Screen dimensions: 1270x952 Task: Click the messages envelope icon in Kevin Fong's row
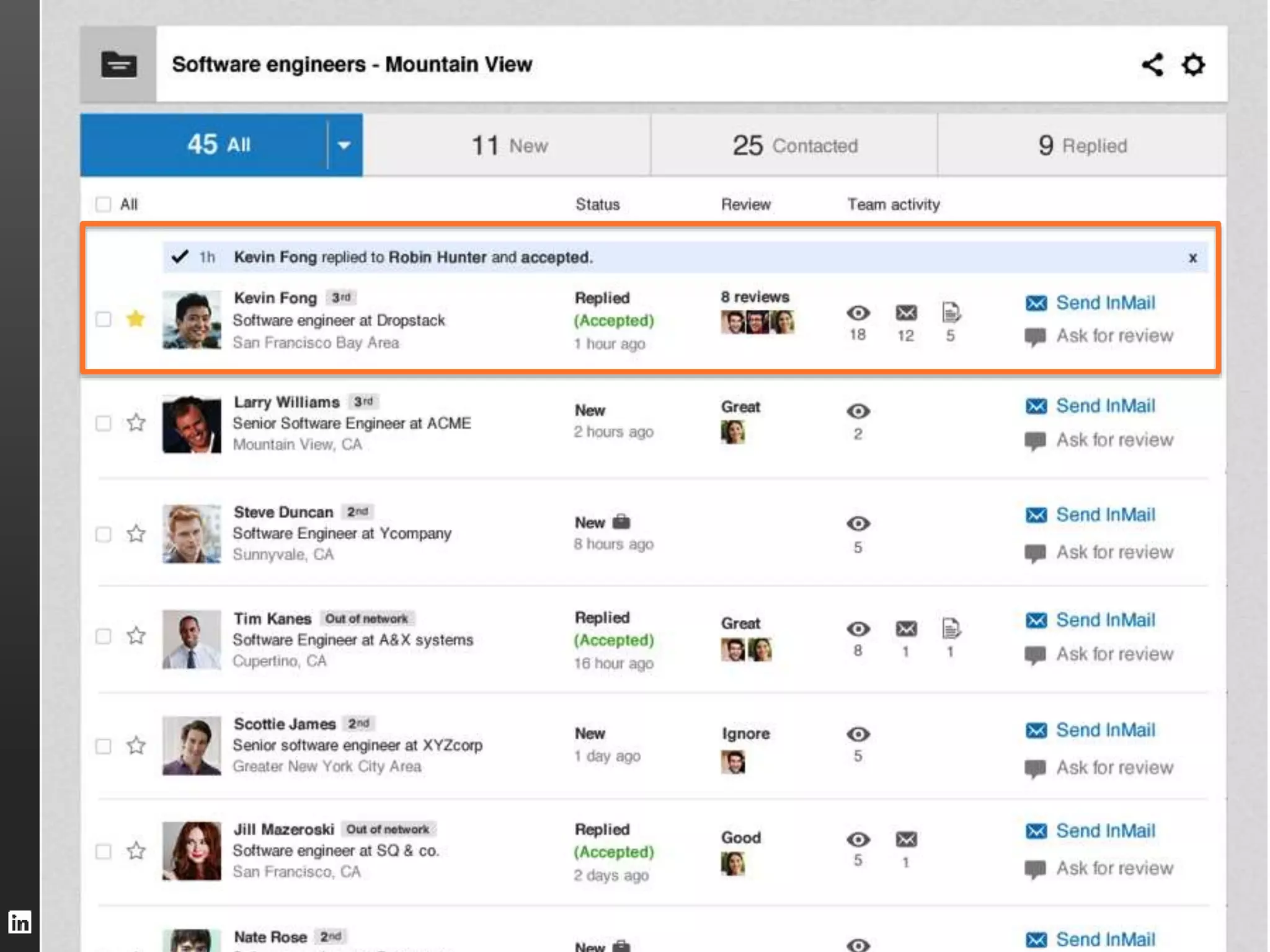point(906,312)
